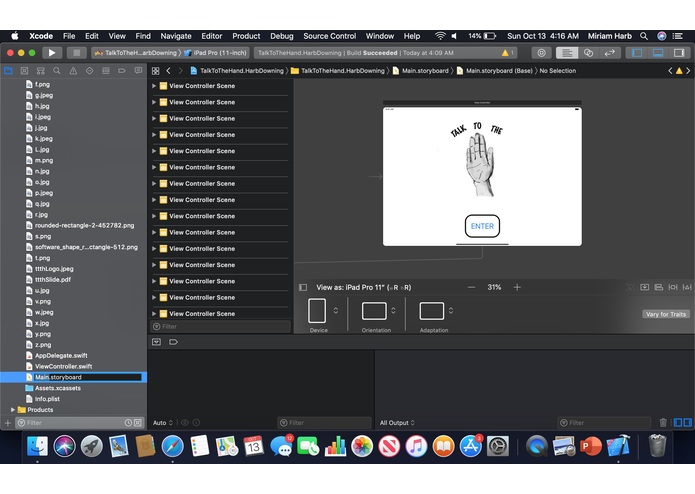This screenshot has height=494, width=695.
Task: Switch to the Assistant editor
Action: coord(588,53)
